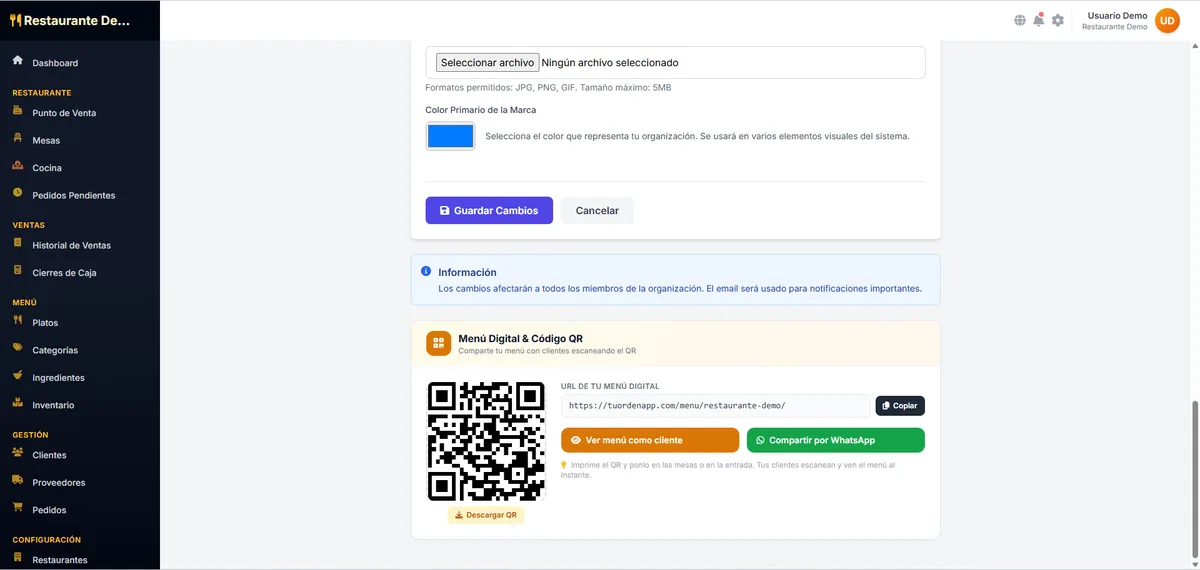
Task: Click the Cocina sidebar icon
Action: [x=18, y=166]
